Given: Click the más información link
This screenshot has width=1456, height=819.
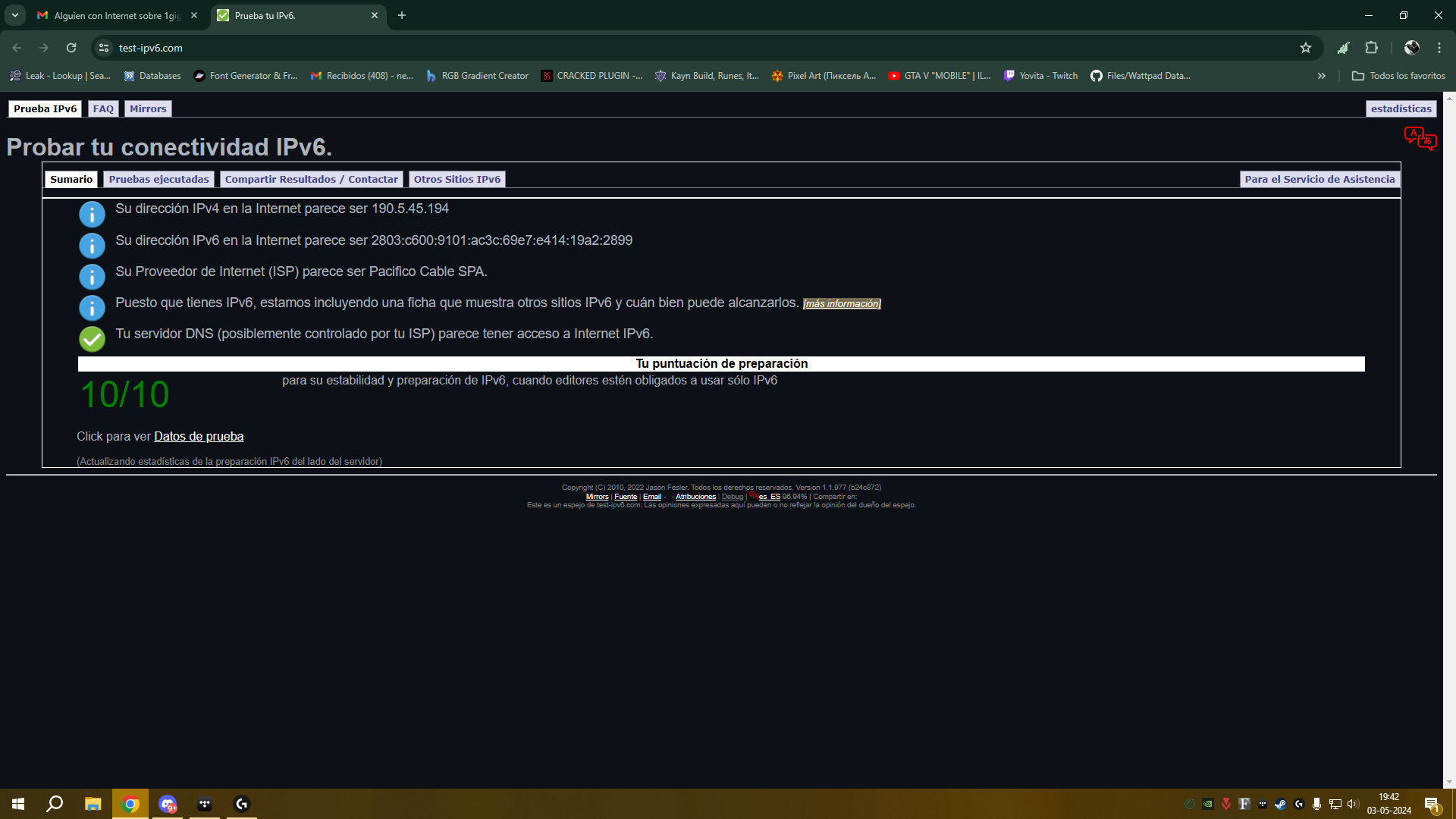Looking at the screenshot, I should point(841,304).
